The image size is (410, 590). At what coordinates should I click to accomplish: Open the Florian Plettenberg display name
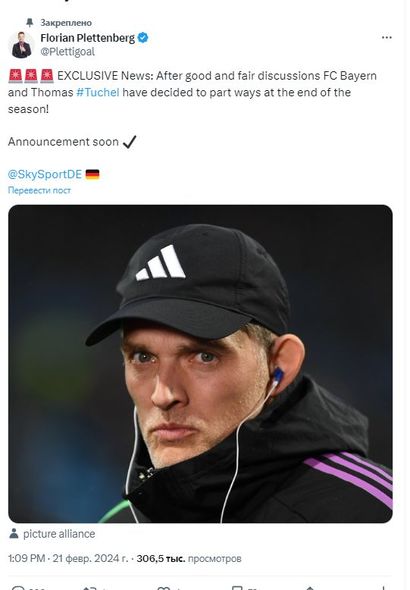tap(87, 38)
